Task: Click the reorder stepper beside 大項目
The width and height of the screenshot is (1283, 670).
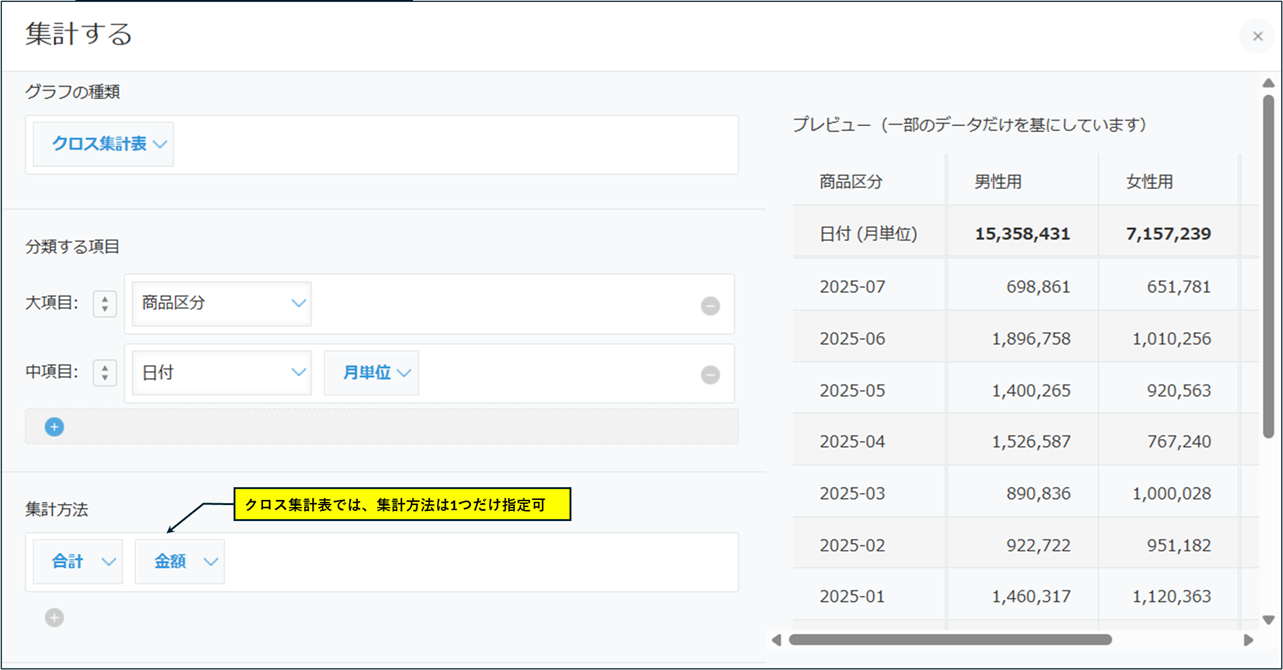Action: [104, 304]
